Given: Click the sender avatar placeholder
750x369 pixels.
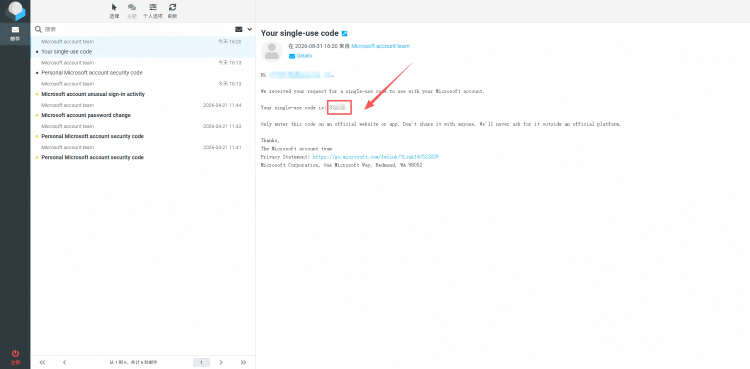Looking at the screenshot, I should 272,51.
